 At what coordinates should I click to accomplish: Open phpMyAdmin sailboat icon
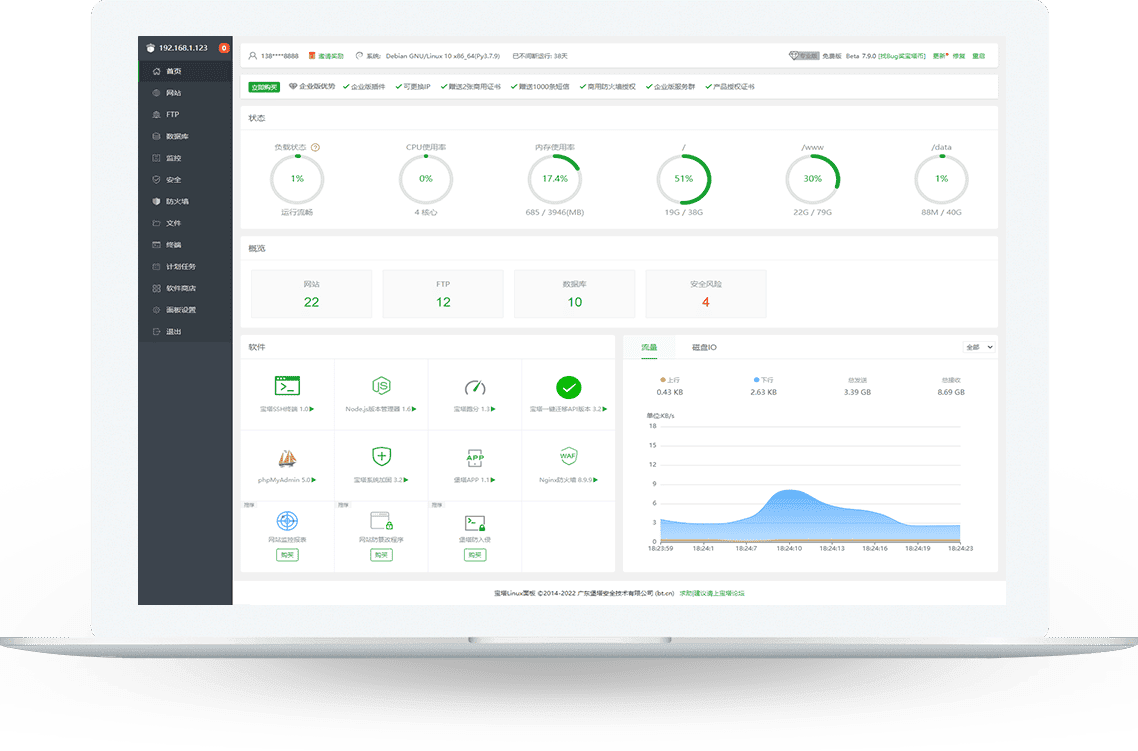(288, 458)
